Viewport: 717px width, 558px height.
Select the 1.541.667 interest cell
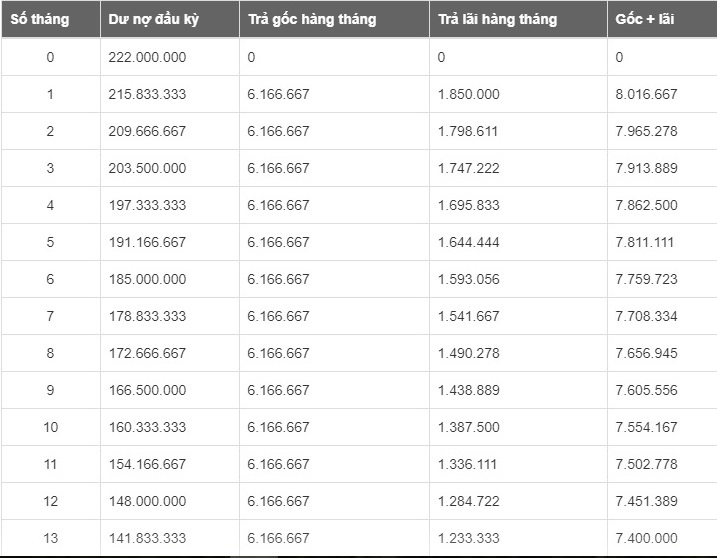468,316
